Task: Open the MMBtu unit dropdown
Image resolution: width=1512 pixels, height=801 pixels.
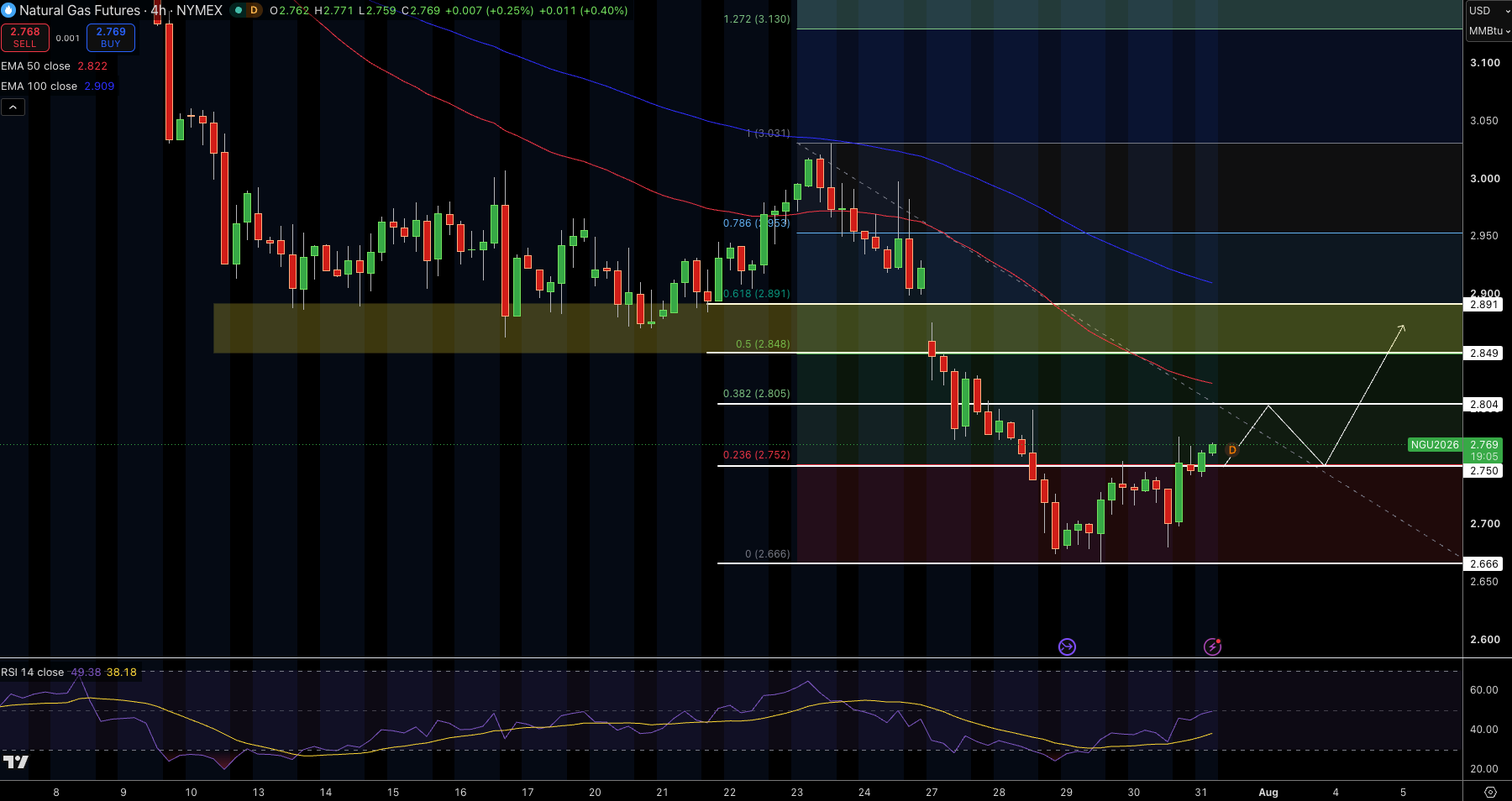Action: tap(1488, 31)
